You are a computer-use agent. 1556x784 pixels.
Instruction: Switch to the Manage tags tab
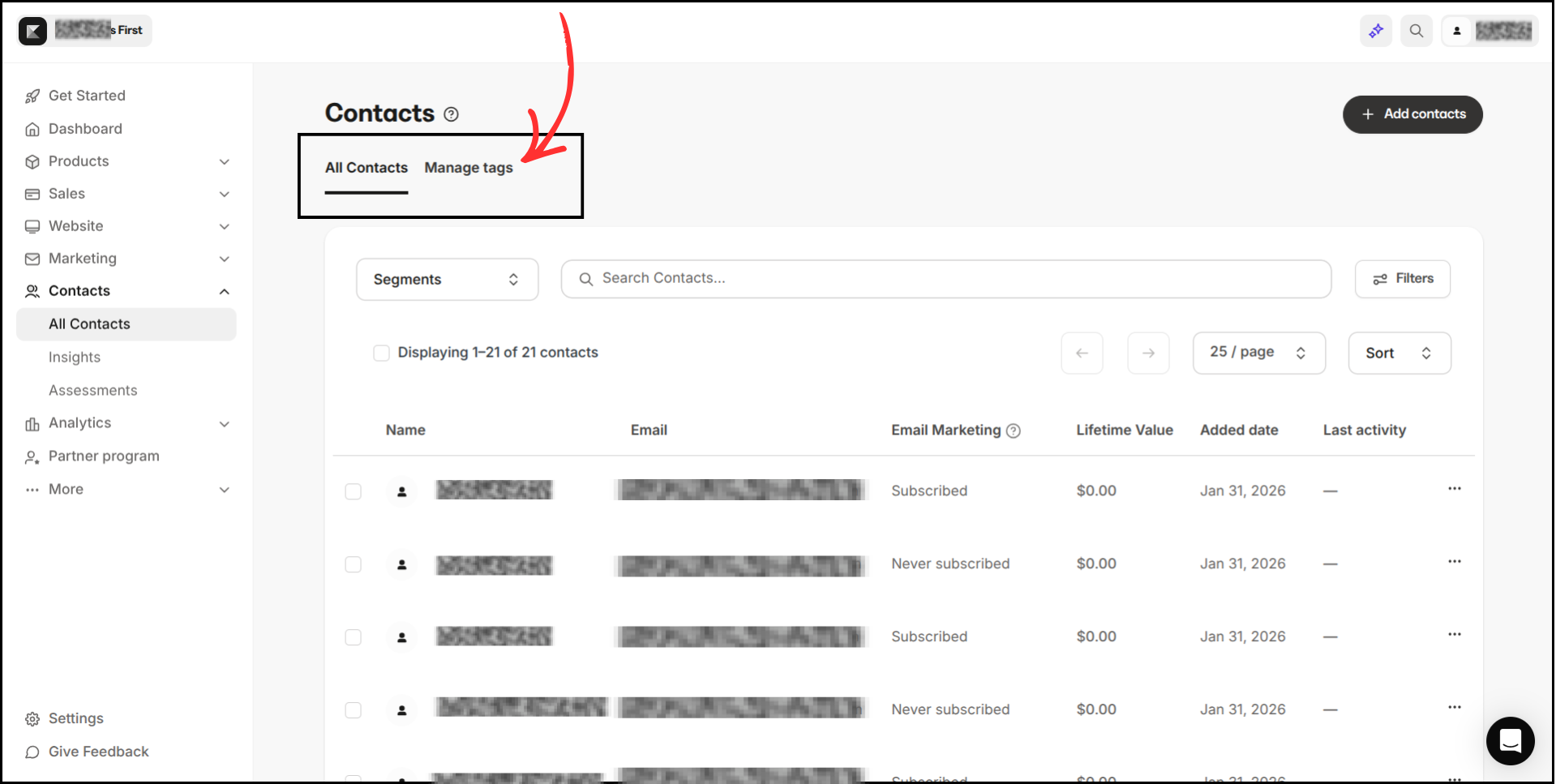(468, 168)
